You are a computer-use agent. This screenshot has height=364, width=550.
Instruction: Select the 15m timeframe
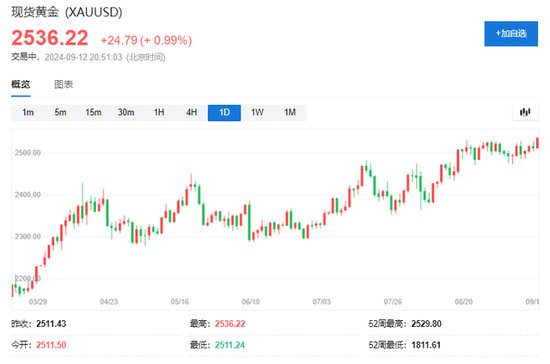[x=93, y=113]
